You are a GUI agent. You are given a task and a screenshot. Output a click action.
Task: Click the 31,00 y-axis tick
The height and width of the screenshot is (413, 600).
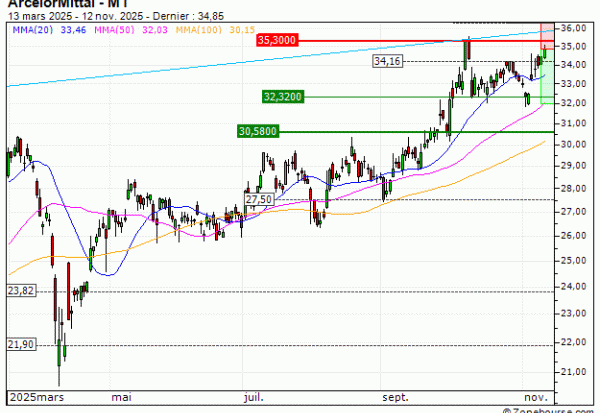(x=574, y=123)
